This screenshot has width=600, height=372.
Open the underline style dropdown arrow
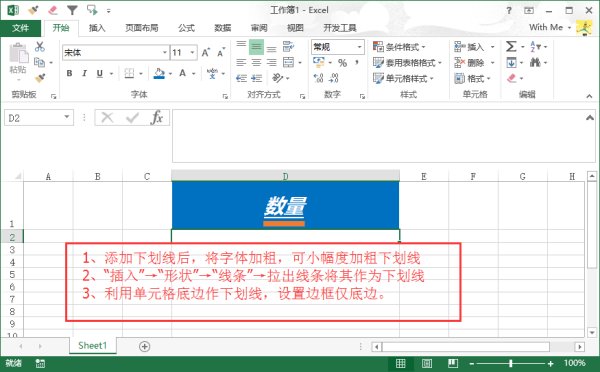[111, 73]
